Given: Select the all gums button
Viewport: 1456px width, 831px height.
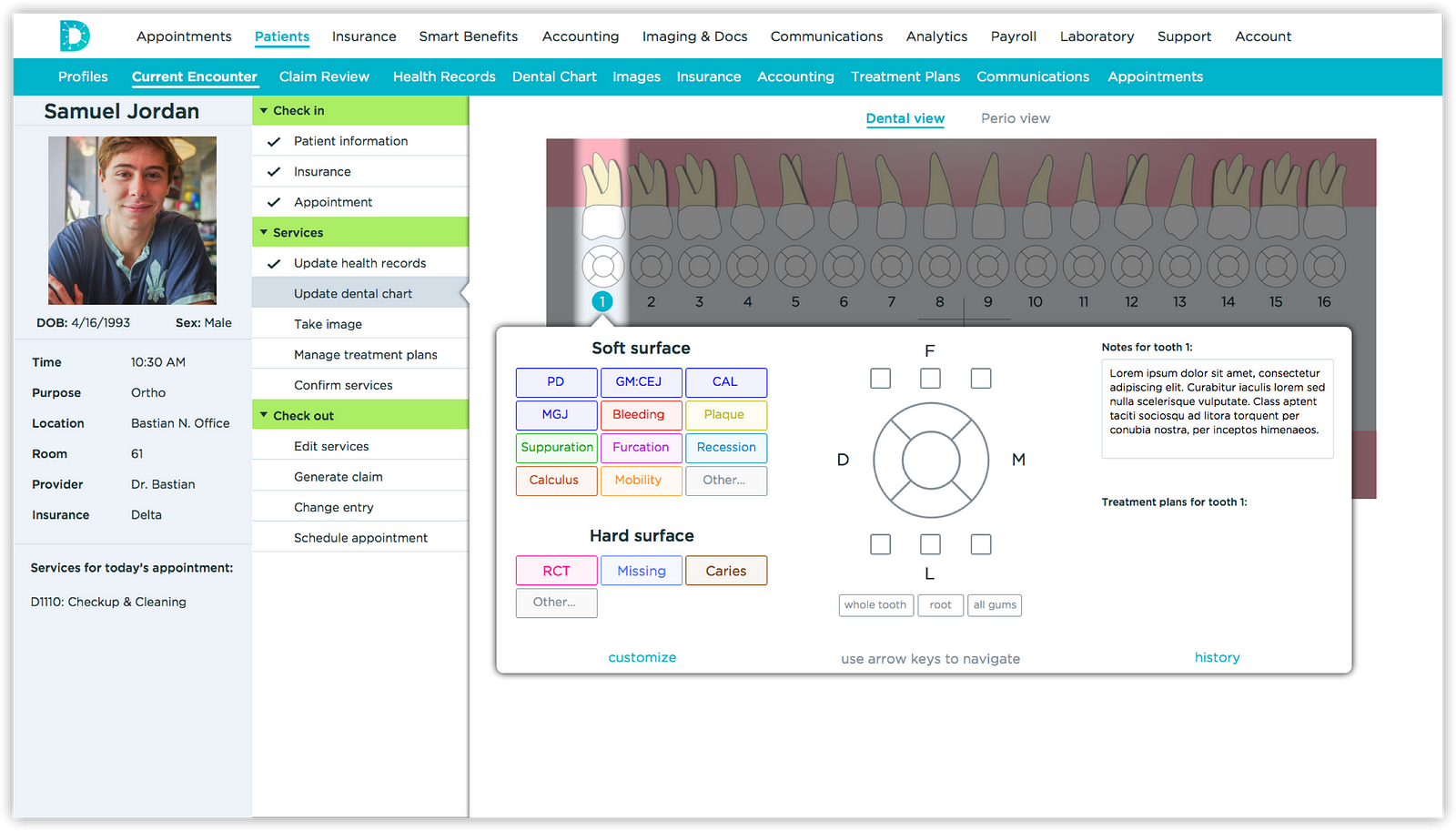Looking at the screenshot, I should [995, 605].
